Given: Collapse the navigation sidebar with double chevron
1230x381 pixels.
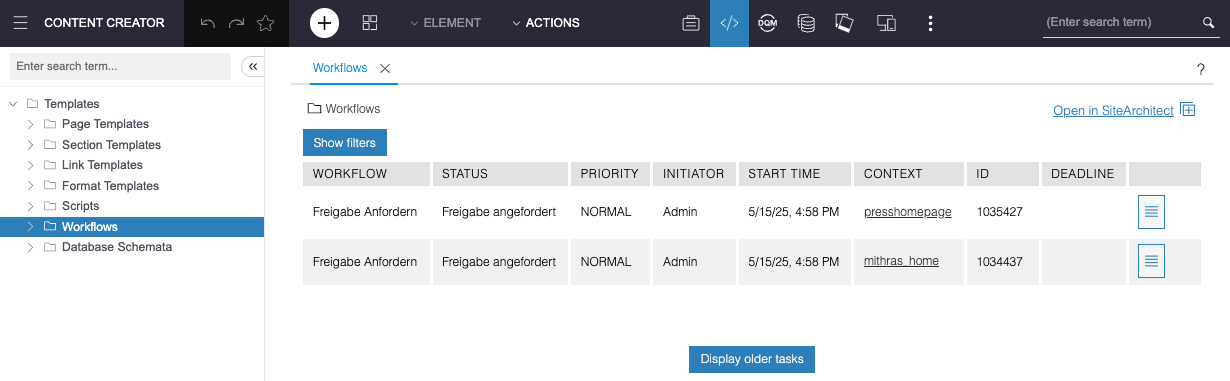Looking at the screenshot, I should pos(253,66).
